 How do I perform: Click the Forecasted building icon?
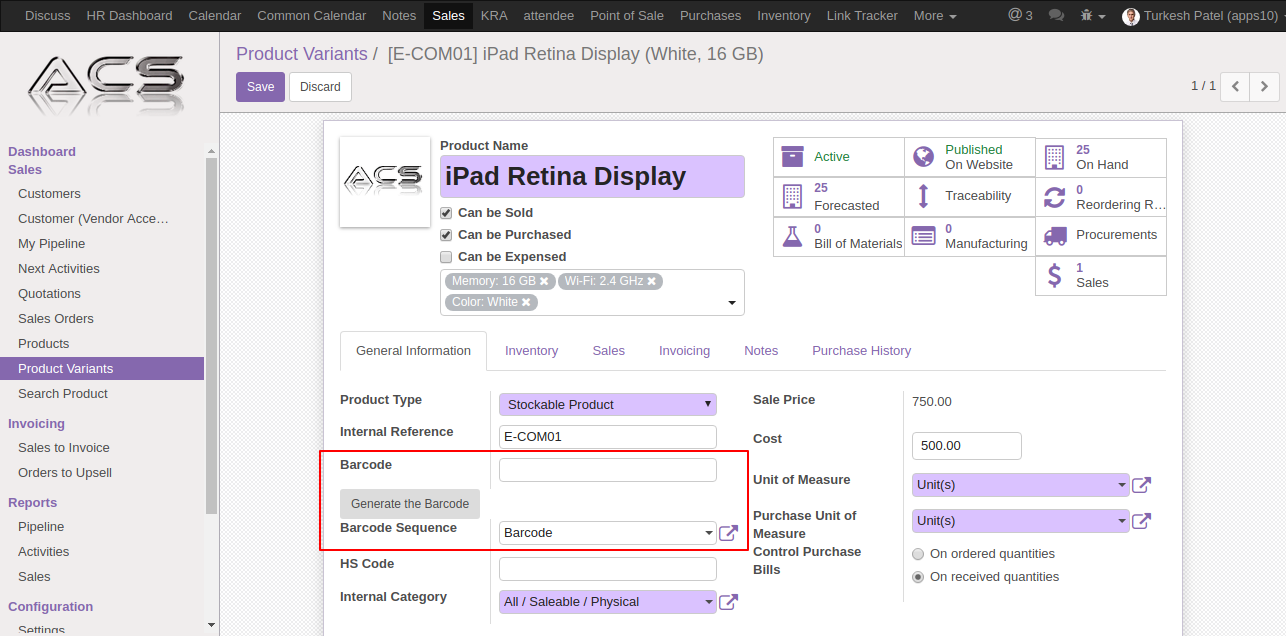pos(792,196)
